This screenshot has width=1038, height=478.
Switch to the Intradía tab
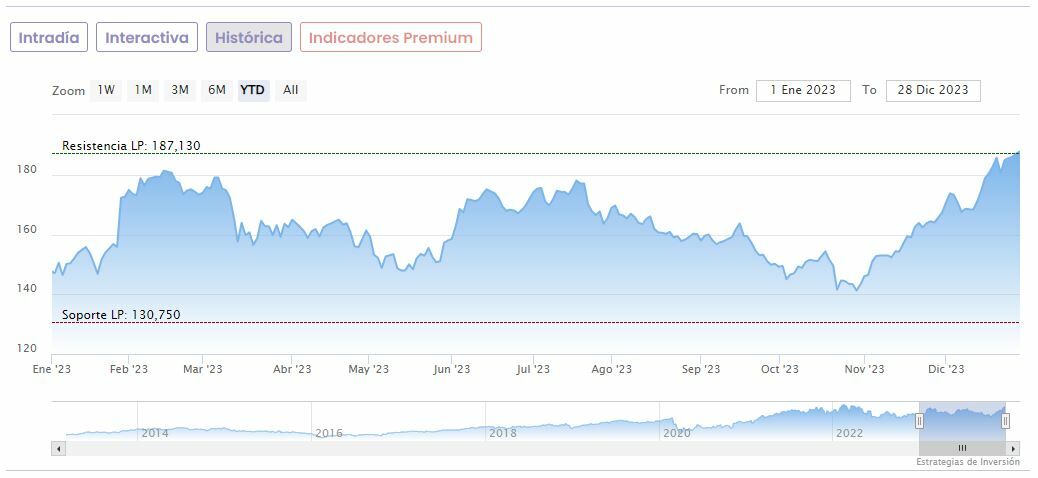pos(49,38)
